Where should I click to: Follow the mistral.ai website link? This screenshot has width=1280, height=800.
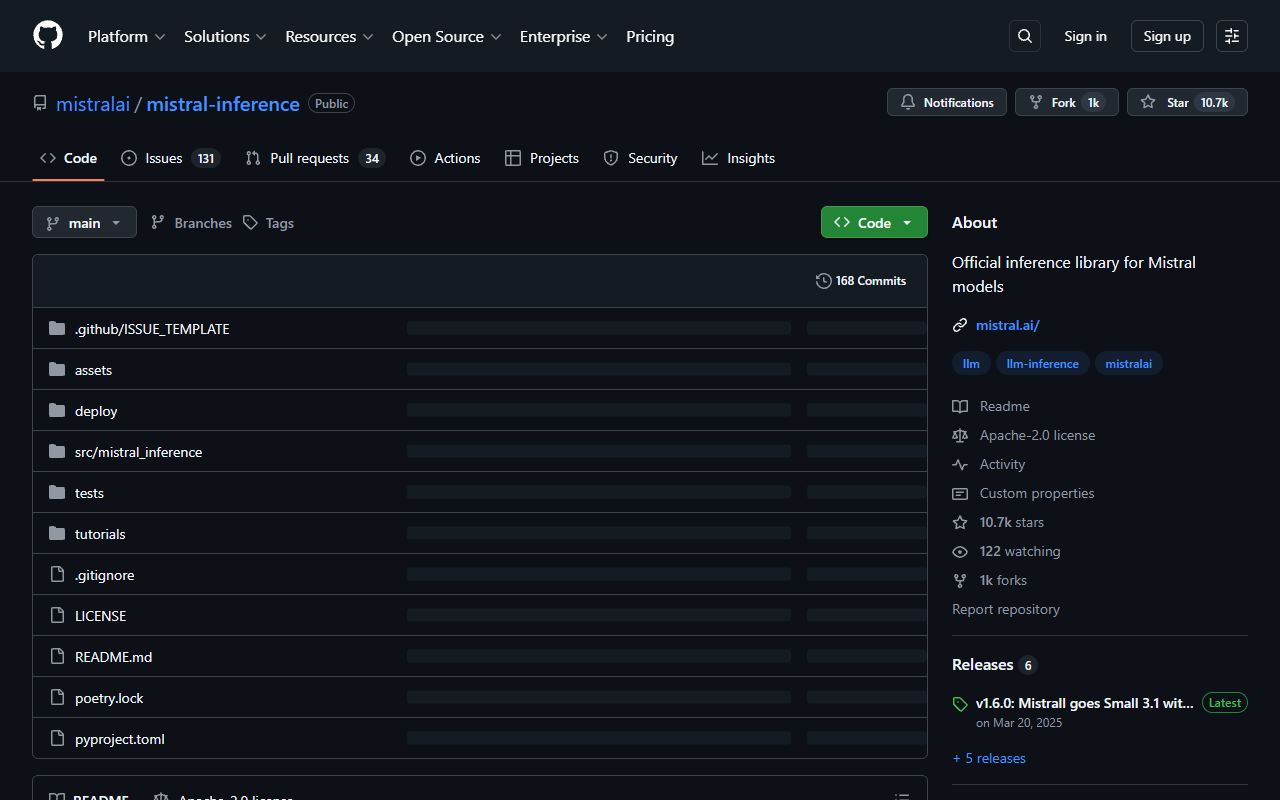pyautogui.click(x=1007, y=325)
